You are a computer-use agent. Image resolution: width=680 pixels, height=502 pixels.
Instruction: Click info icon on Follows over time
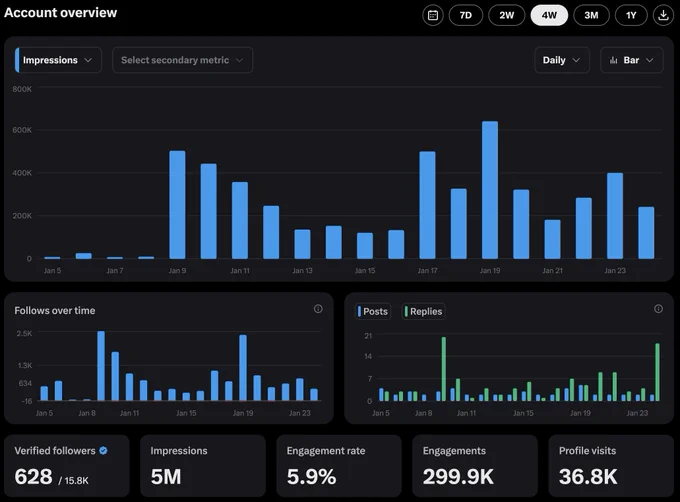[x=318, y=309]
